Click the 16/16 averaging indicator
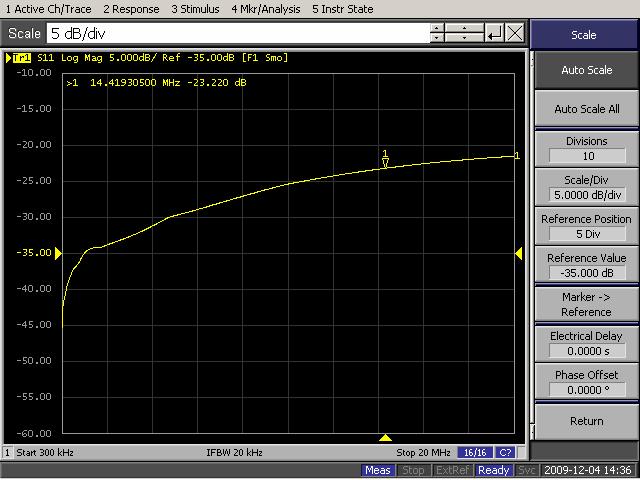 point(475,453)
